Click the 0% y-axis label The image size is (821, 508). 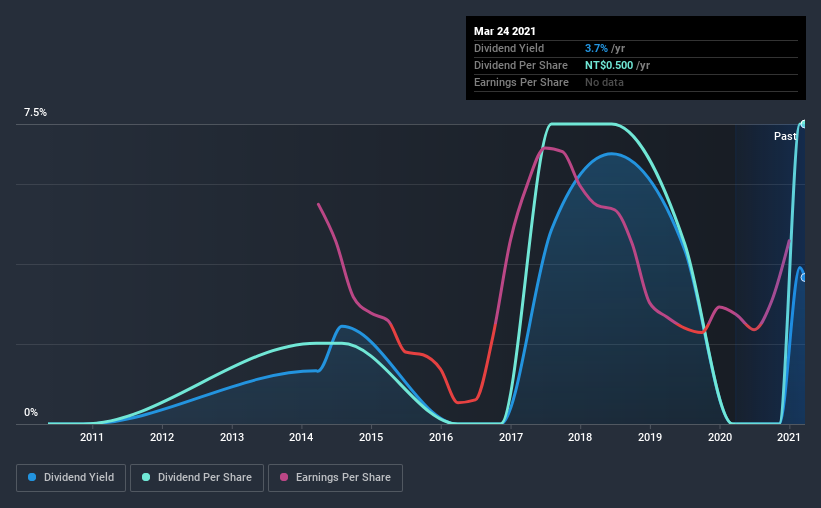(31, 412)
